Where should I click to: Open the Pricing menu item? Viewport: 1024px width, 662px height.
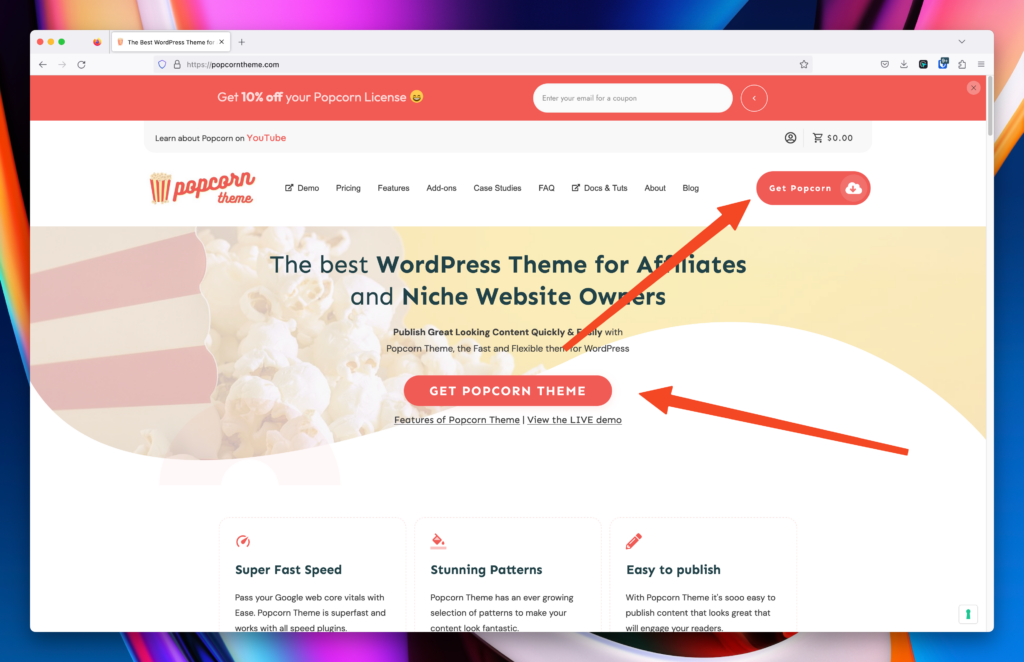tap(348, 188)
